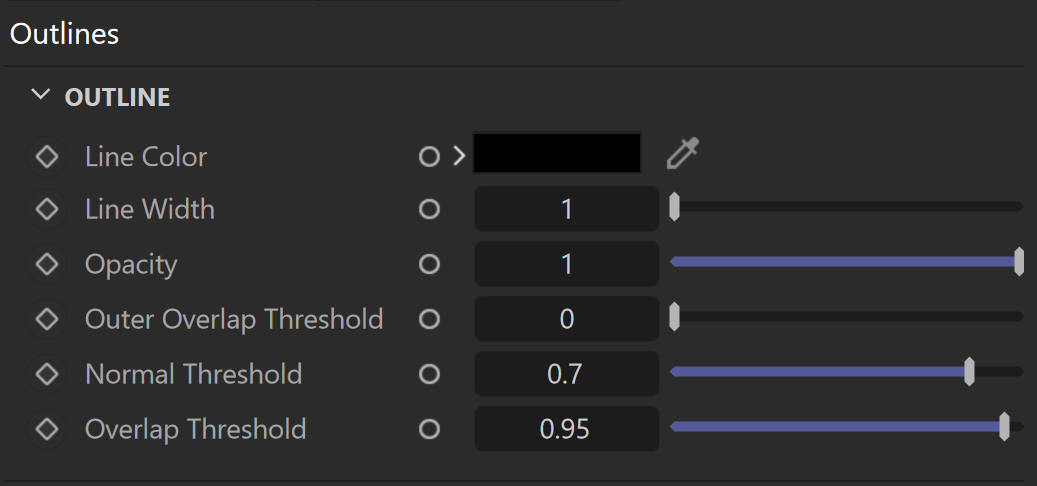Click the keyframe diamond for Line Color
1037x486 pixels.
pos(47,157)
